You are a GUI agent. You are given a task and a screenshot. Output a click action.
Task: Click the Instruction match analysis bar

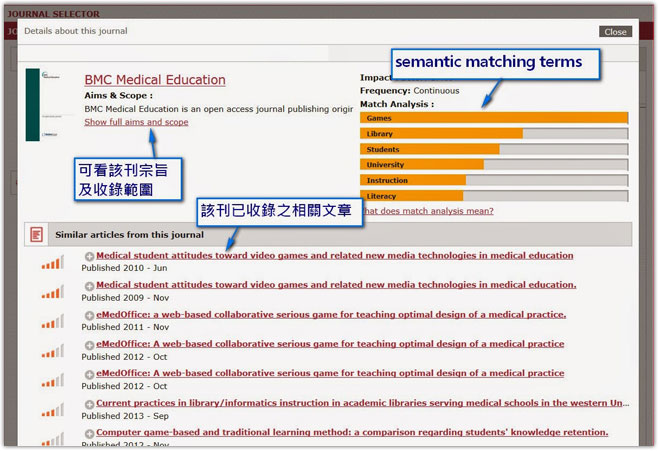494,180
